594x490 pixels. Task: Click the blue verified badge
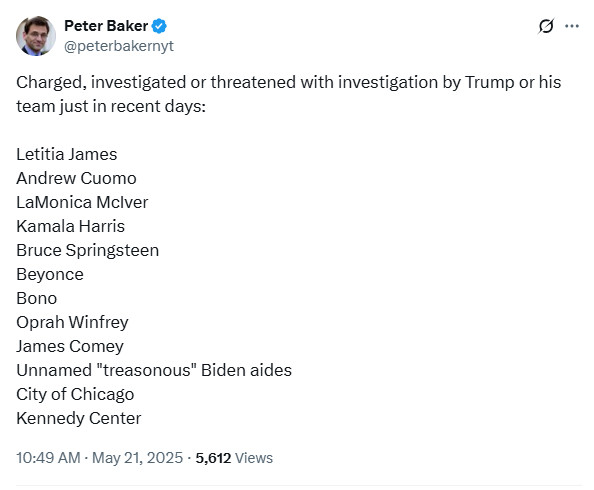click(159, 26)
